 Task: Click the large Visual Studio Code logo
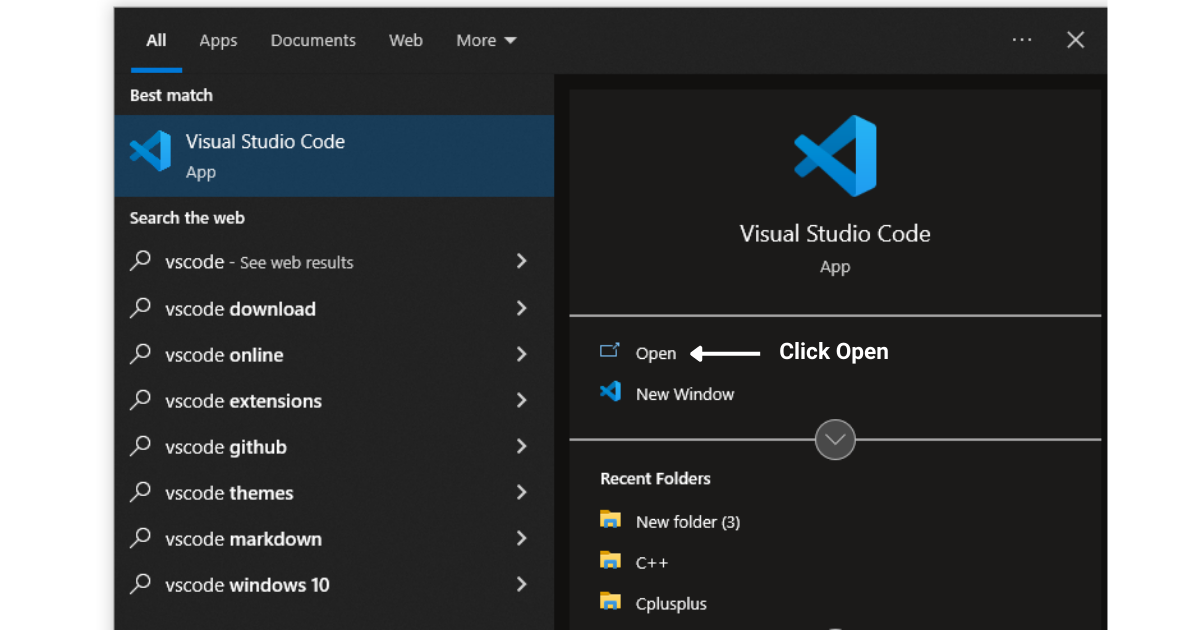[835, 155]
